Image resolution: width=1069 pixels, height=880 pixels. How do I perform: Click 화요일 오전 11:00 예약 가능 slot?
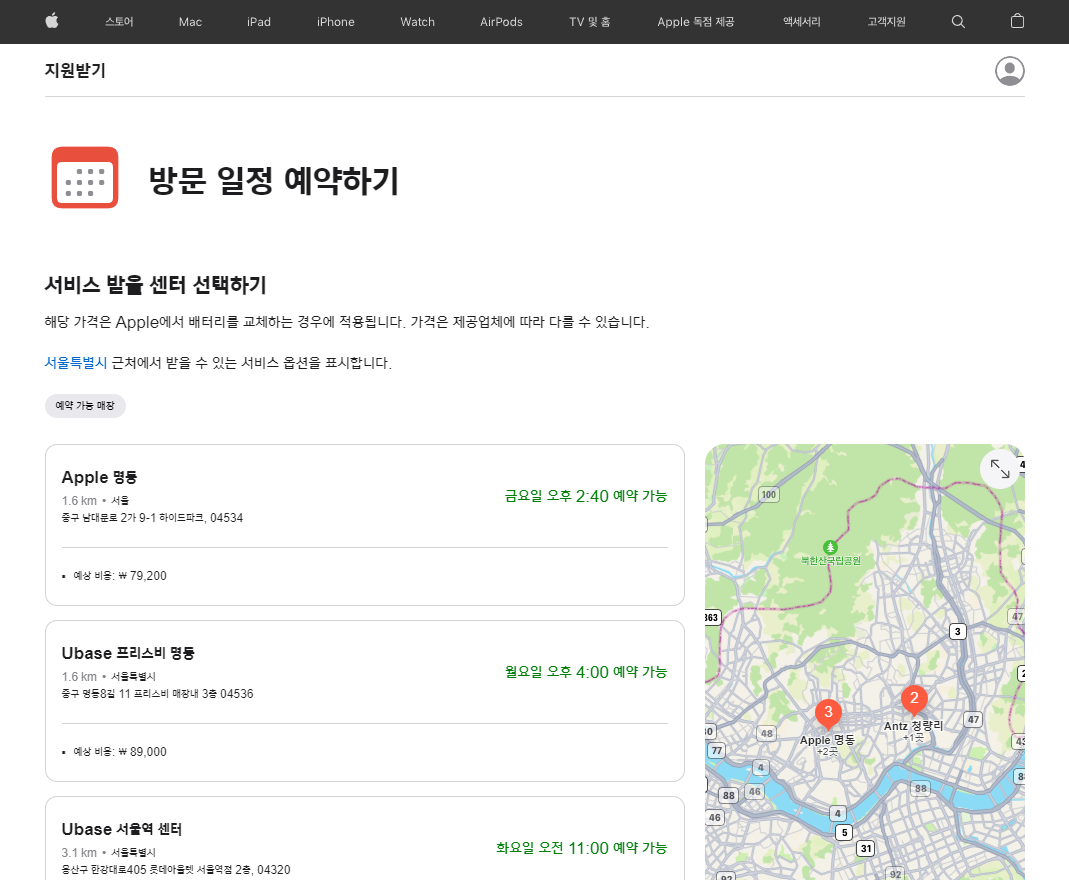coord(582,847)
